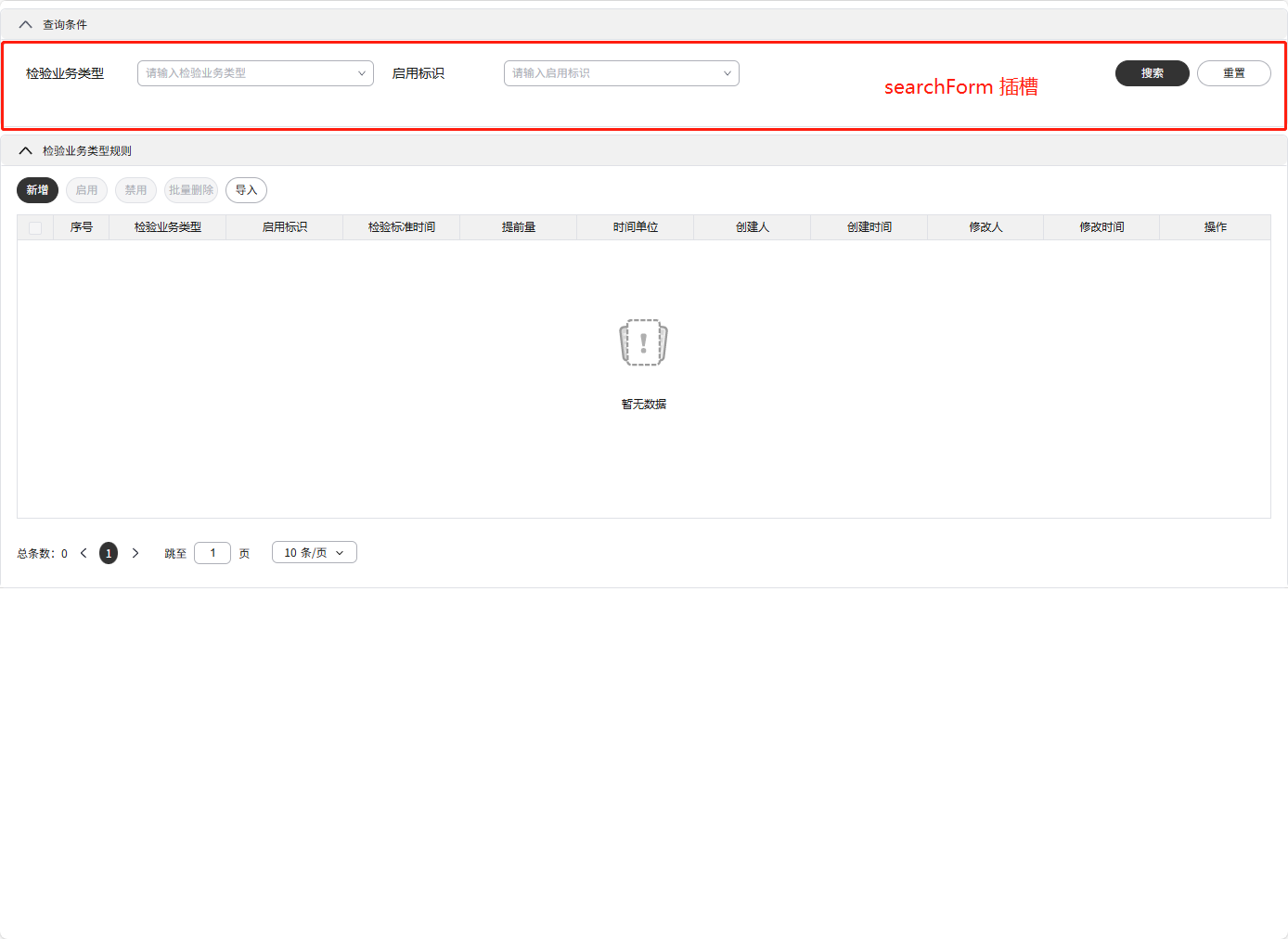Click the 创建时间 column header

point(869,226)
